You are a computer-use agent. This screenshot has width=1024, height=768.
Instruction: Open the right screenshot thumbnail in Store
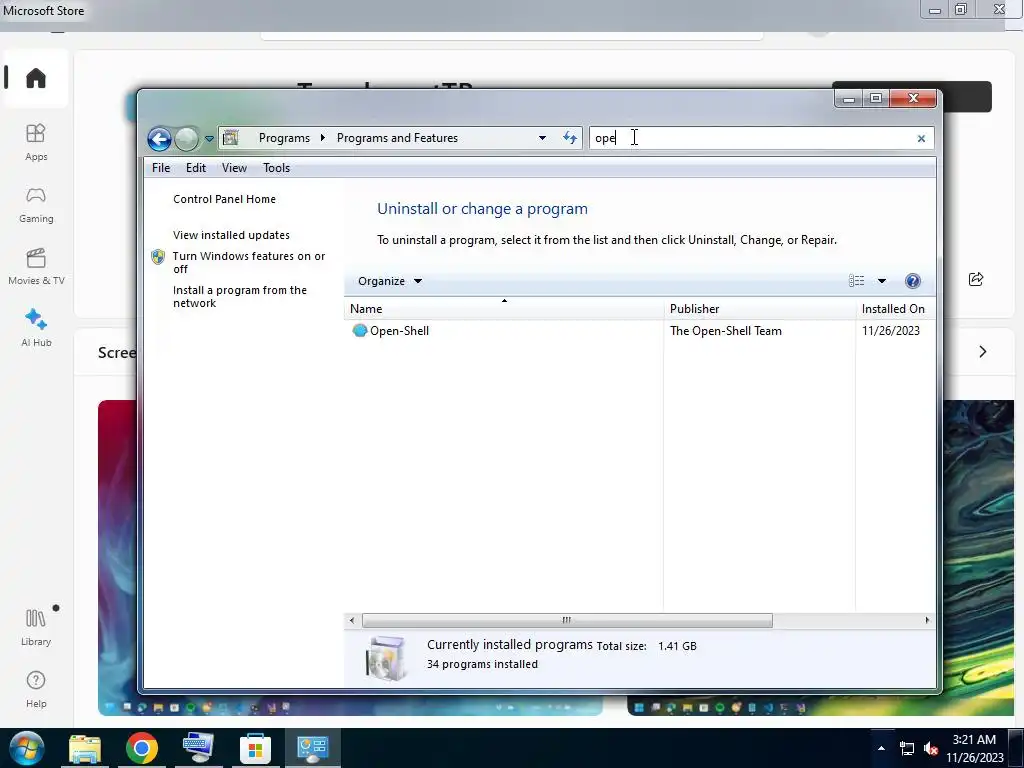[x=978, y=557]
